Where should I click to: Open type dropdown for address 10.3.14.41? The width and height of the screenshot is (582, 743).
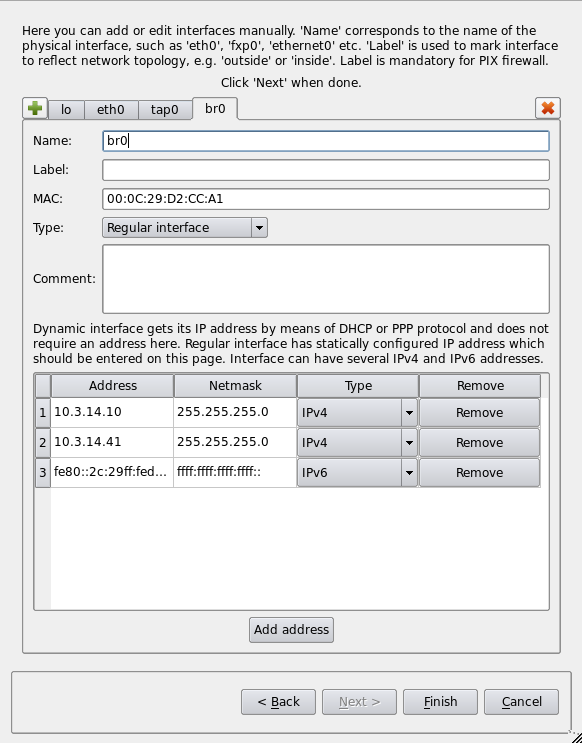(357, 443)
